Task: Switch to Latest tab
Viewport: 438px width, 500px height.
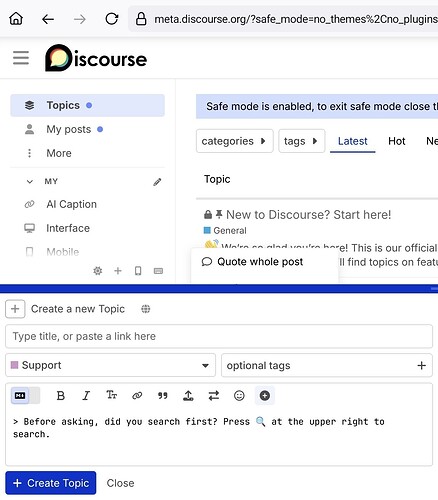Action: pos(352,141)
